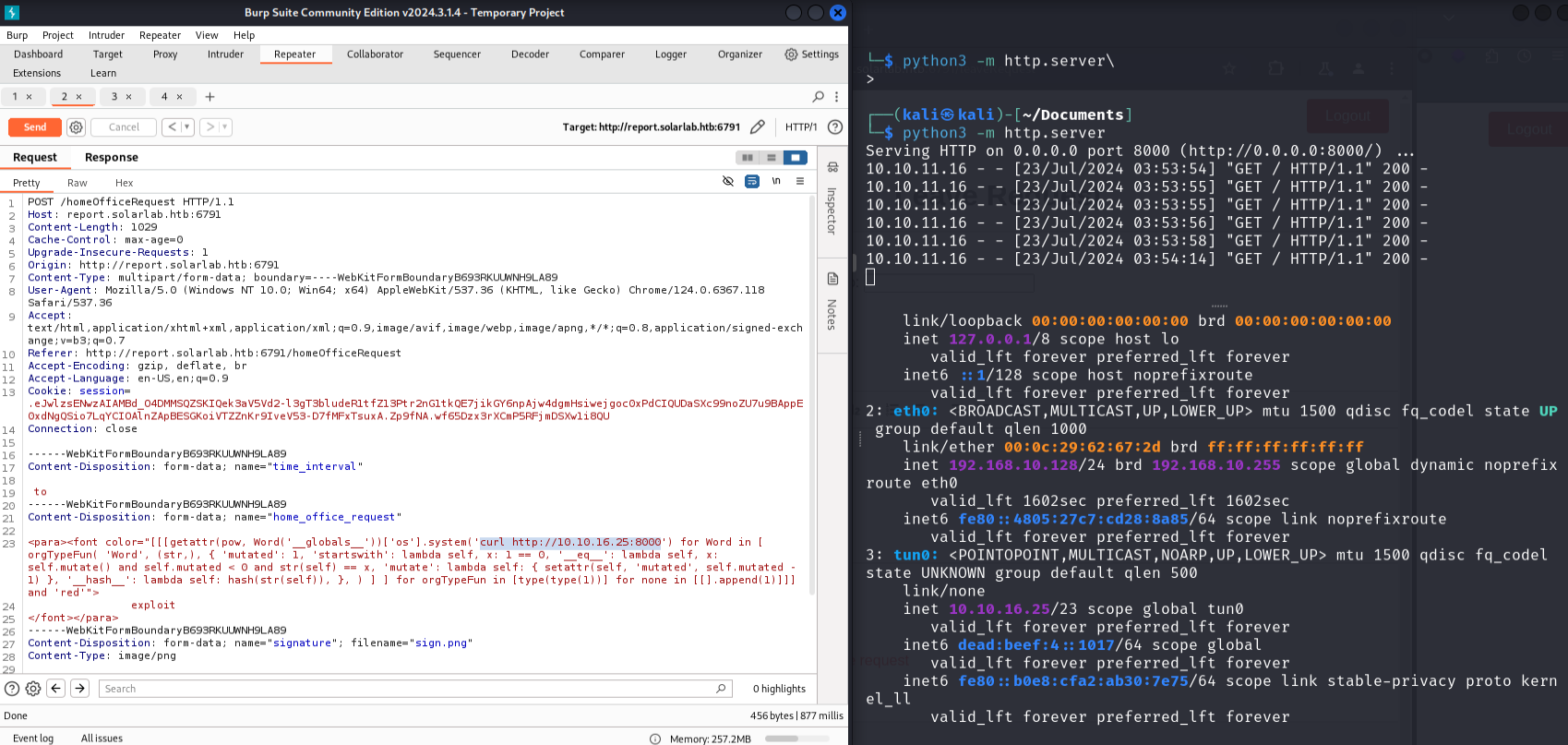Click the search magnifier in Search field

pyautogui.click(x=721, y=689)
